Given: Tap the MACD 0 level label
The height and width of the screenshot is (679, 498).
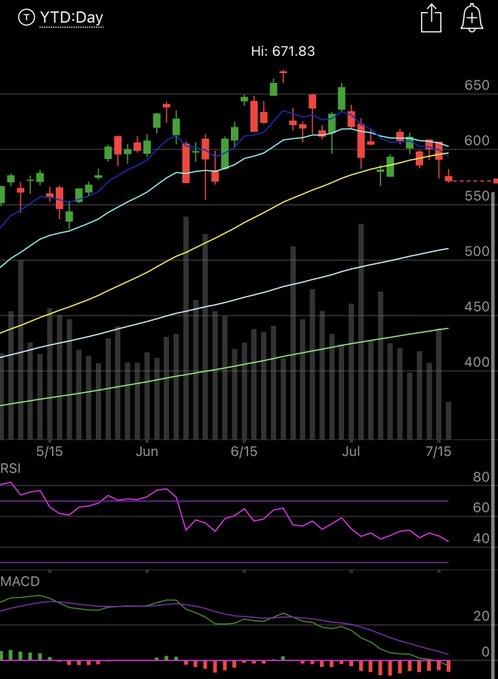Looking at the screenshot, I should [485, 652].
